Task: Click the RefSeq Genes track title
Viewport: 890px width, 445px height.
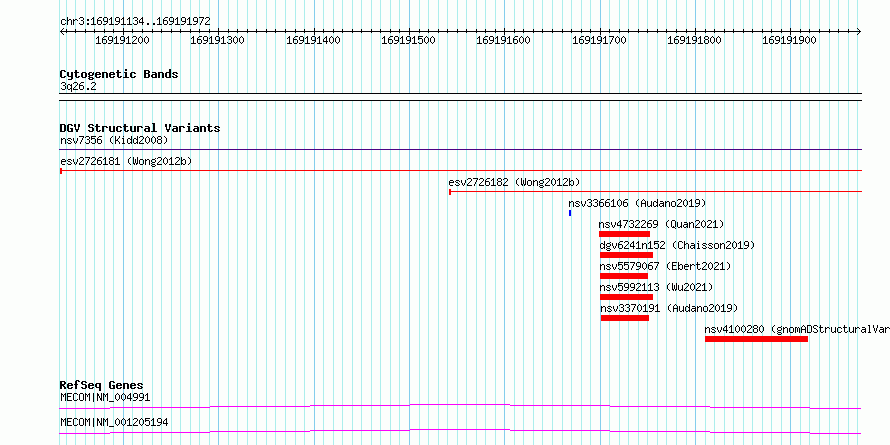Action: 102,385
